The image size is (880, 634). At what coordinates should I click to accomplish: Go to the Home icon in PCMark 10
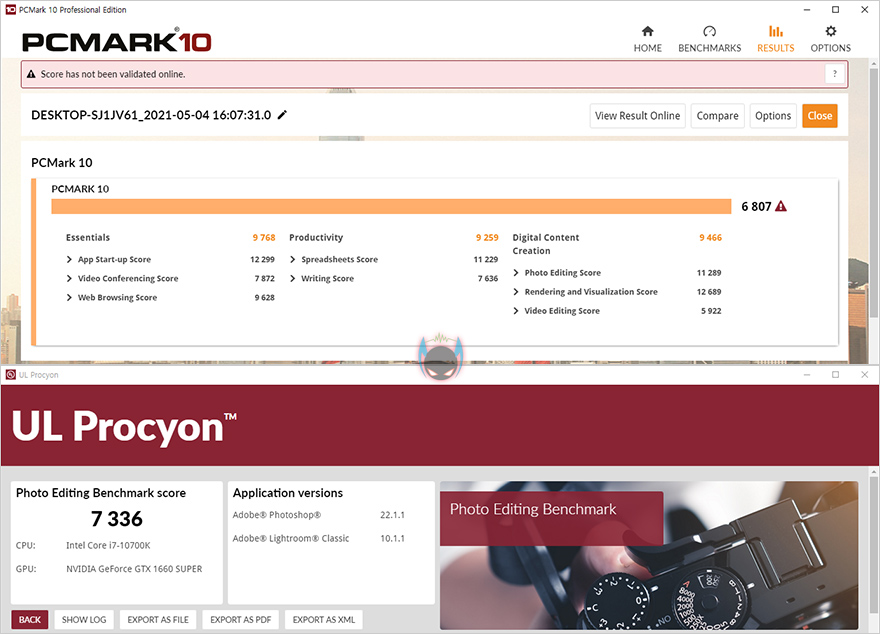pos(648,31)
